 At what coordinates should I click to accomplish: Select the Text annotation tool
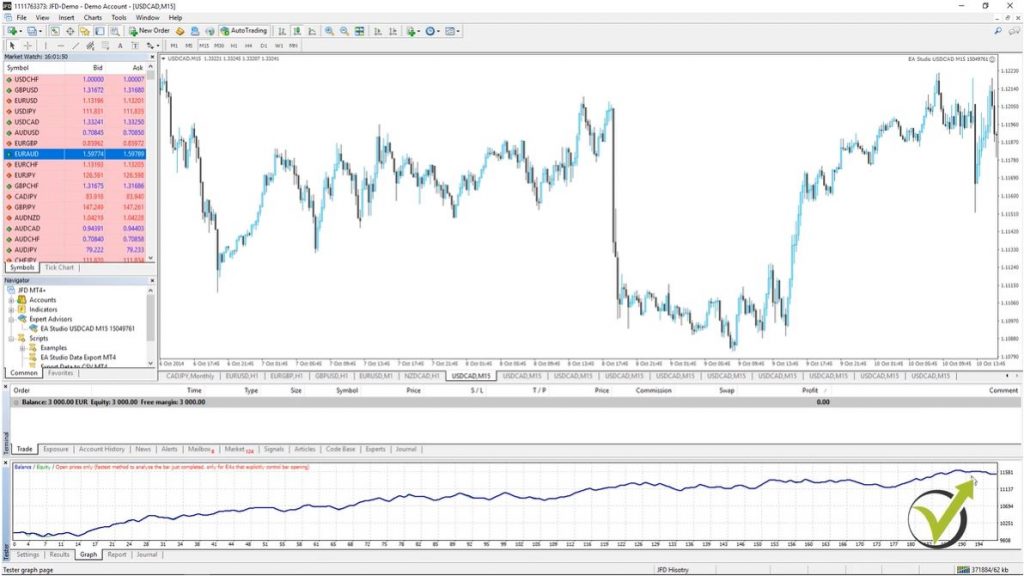121,45
